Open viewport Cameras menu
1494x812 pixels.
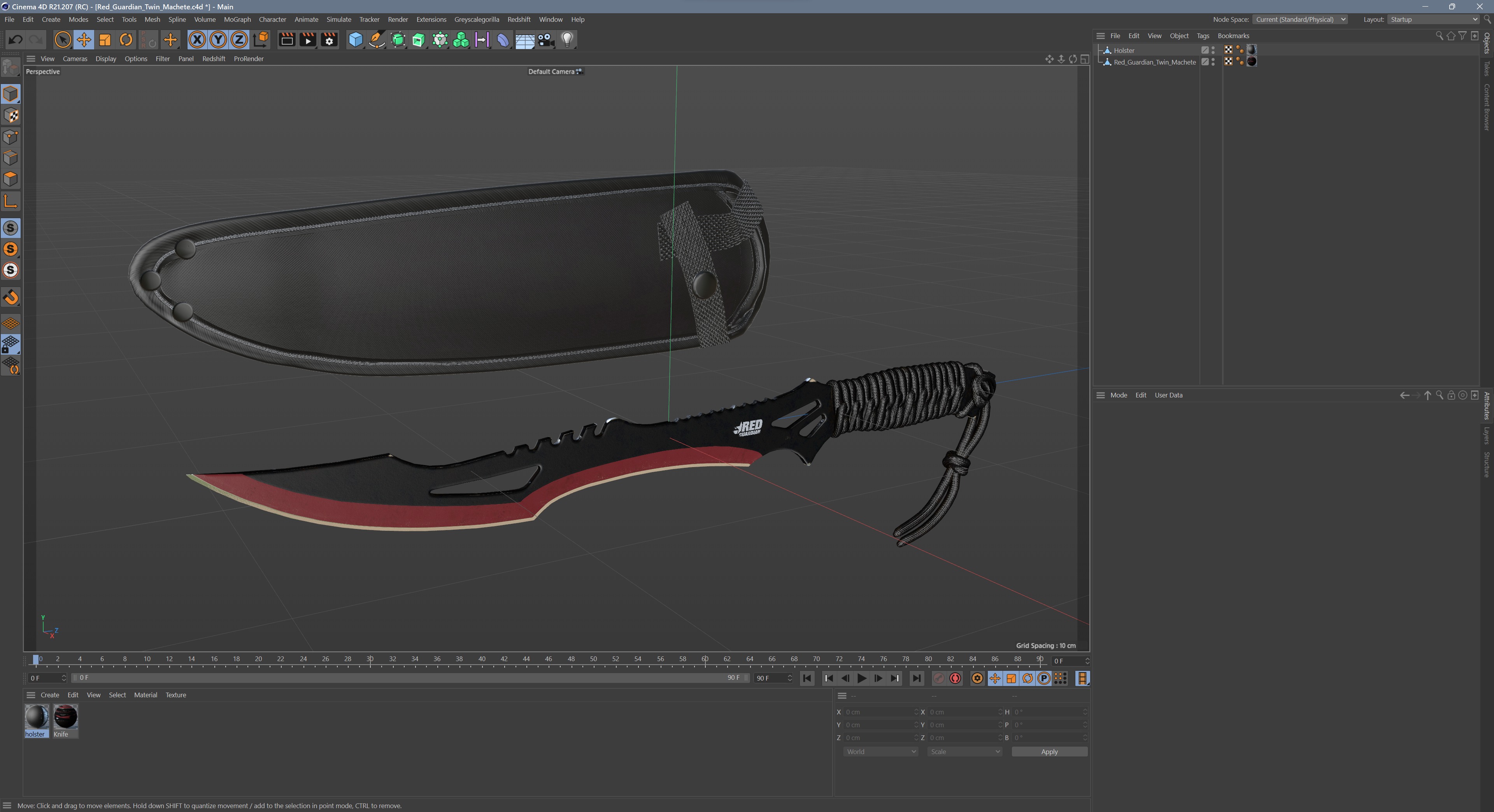coord(75,59)
